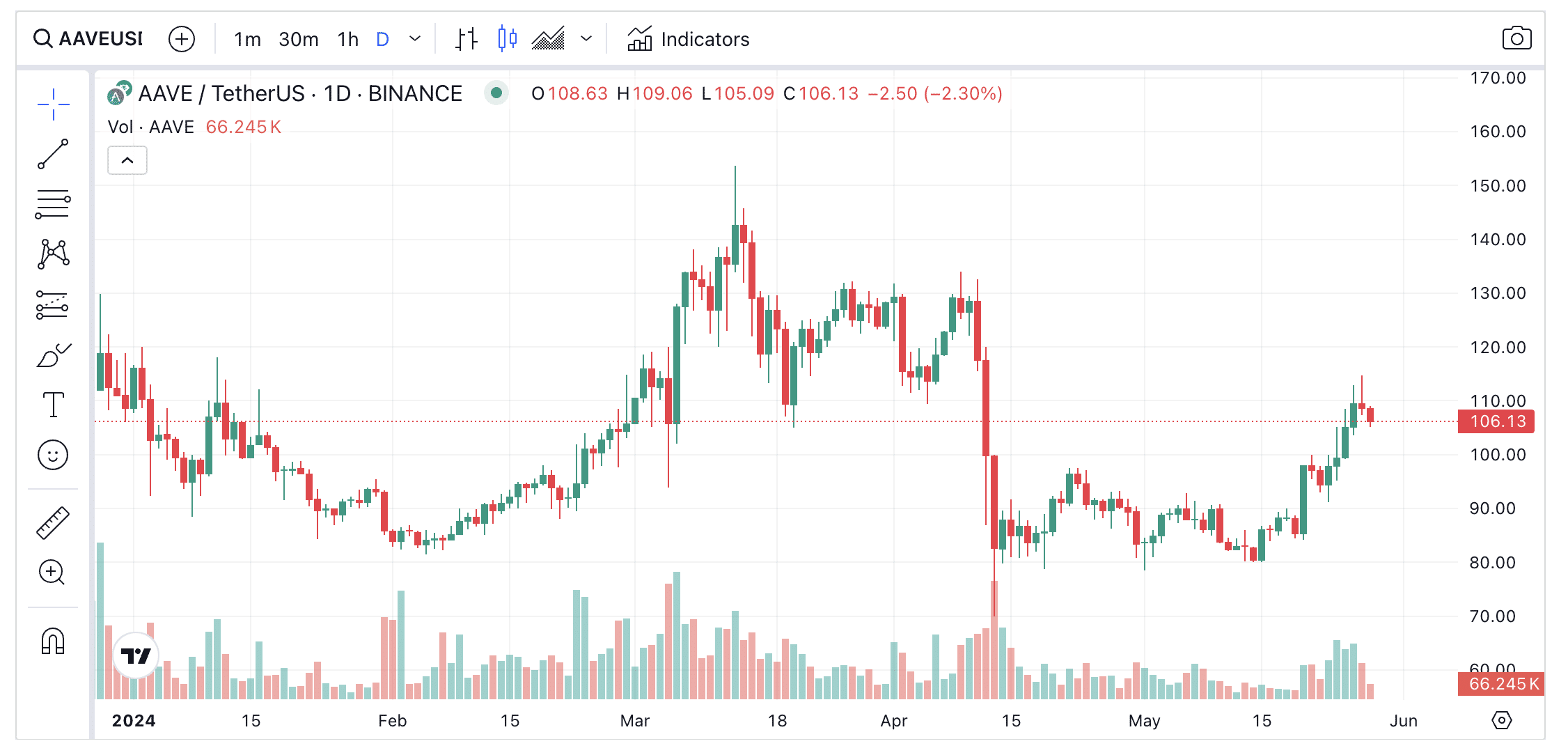Click the Apr date axis label
This screenshot has height=755, width=1568.
pyautogui.click(x=894, y=721)
